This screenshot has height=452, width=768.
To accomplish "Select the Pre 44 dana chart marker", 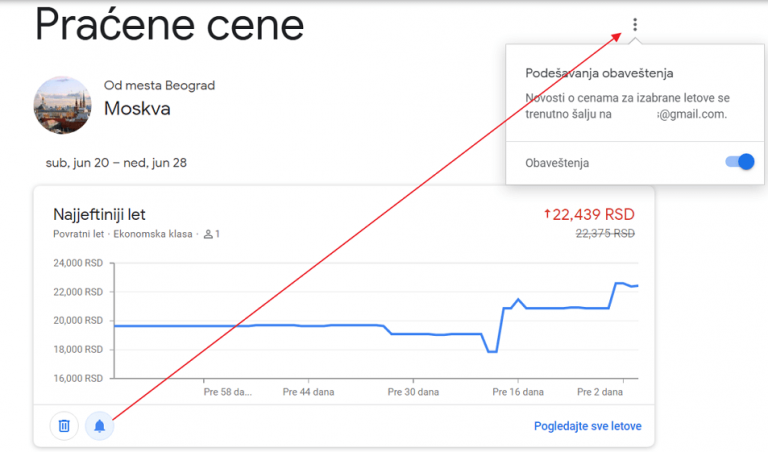I will [x=308, y=392].
